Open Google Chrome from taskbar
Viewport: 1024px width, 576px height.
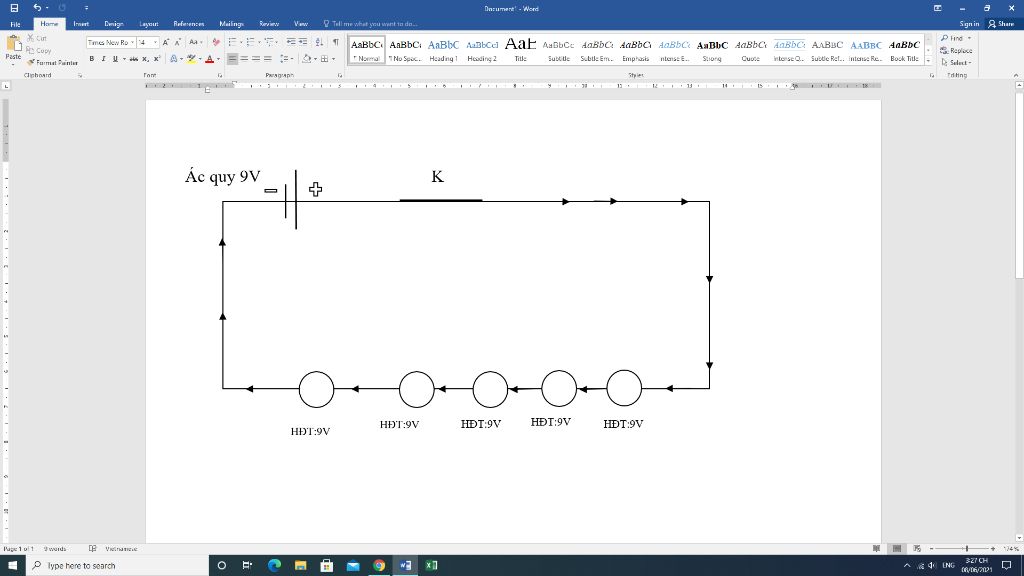point(379,566)
